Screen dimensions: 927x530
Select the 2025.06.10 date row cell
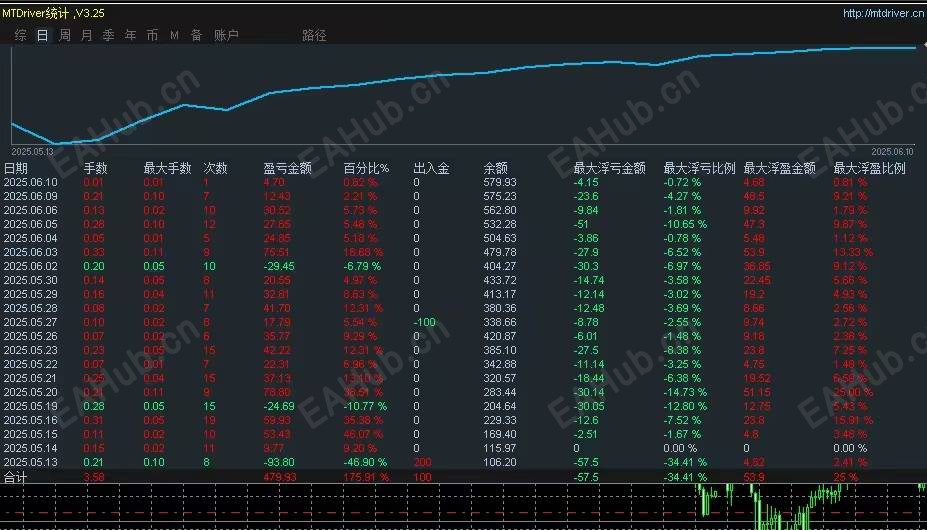coord(31,182)
